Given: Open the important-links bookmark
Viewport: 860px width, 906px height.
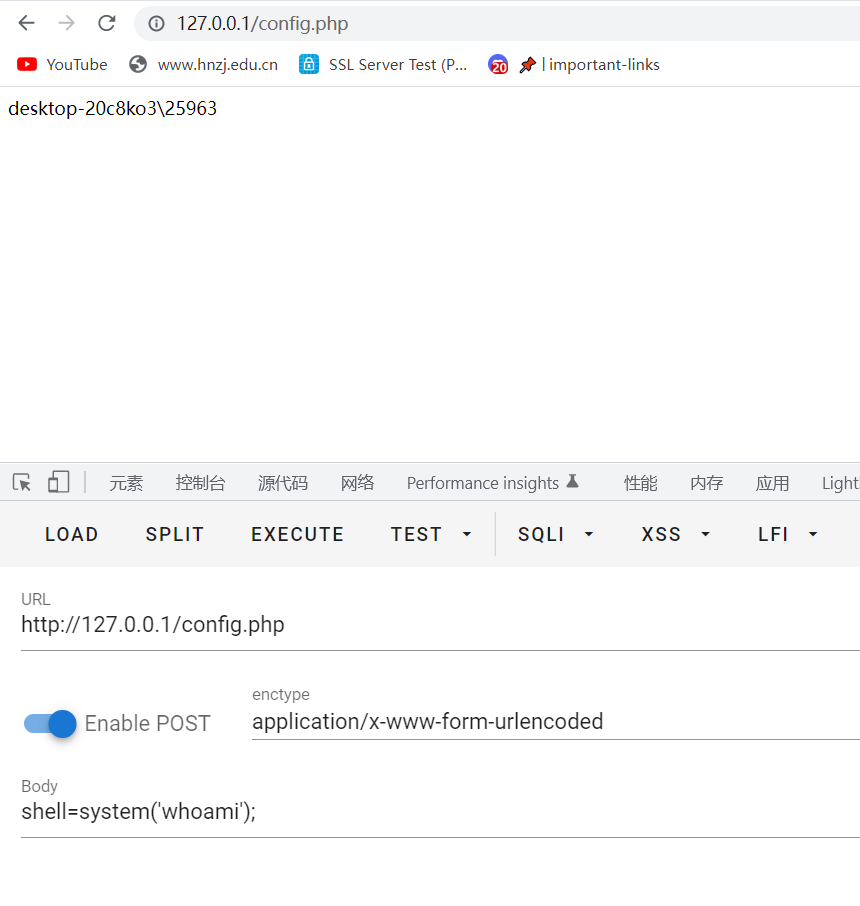Looking at the screenshot, I should click(x=588, y=64).
